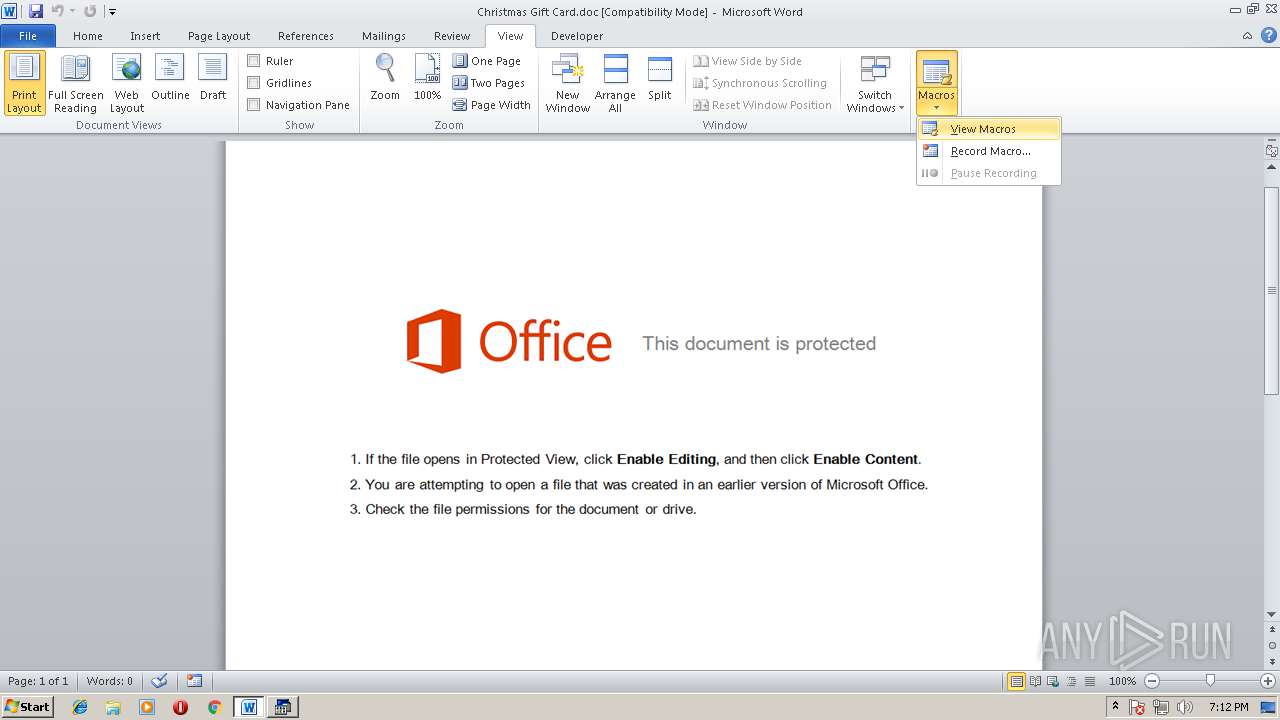This screenshot has width=1280, height=720.
Task: Enable Gridlines checkbox
Action: pyautogui.click(x=254, y=83)
